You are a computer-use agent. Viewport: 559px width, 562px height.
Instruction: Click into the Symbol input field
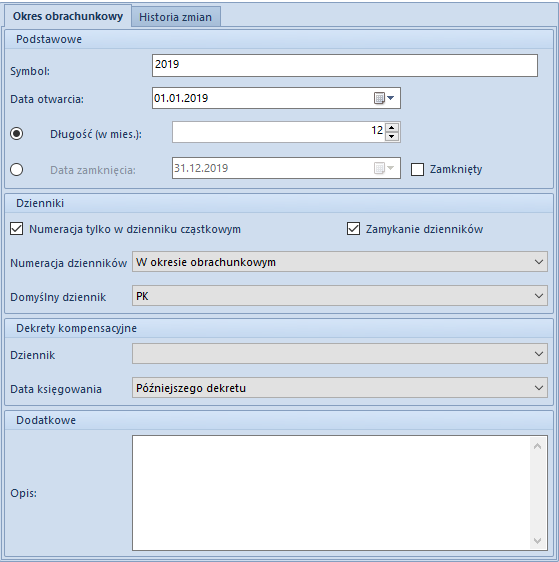pos(345,65)
